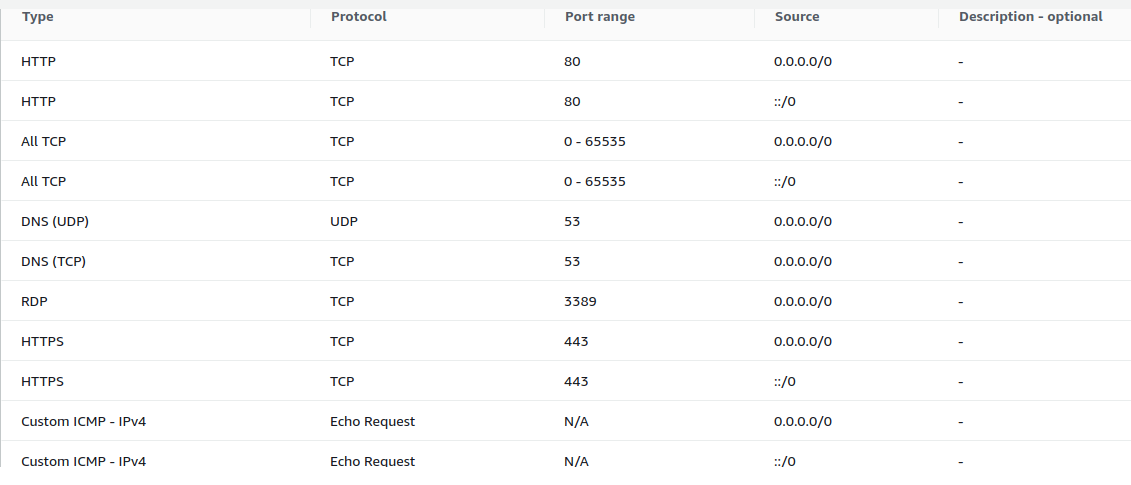The image size is (1131, 485).
Task: Select the Custom ICMP - IPv4 rule for 0.0.0.0/0
Action: click(566, 421)
